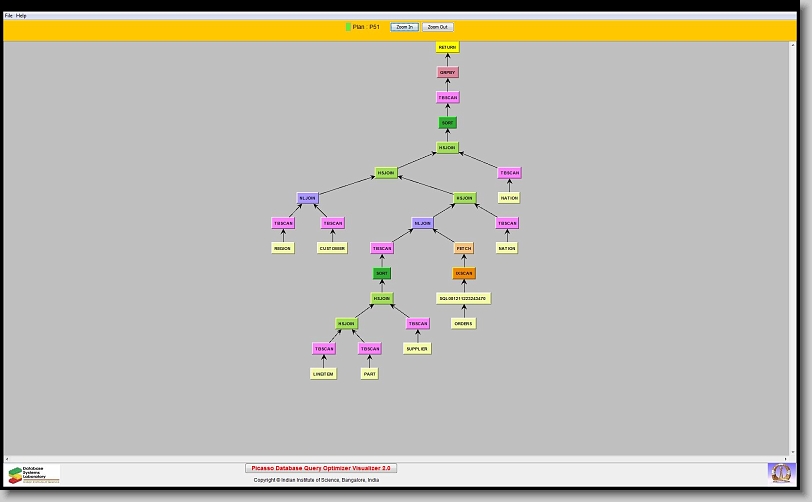Image resolution: width=812 pixels, height=502 pixels.
Task: Open the Help menu
Action: pos(21,16)
